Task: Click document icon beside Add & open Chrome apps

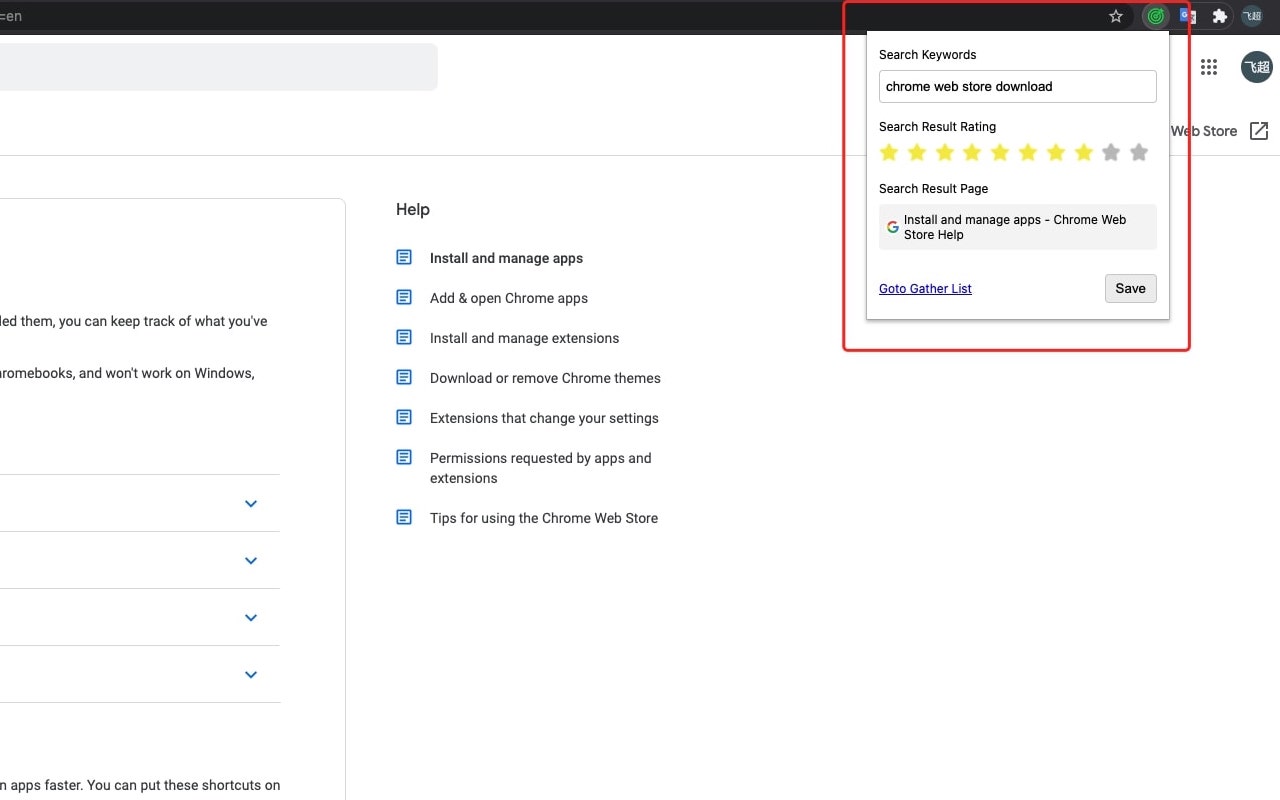Action: point(404,297)
